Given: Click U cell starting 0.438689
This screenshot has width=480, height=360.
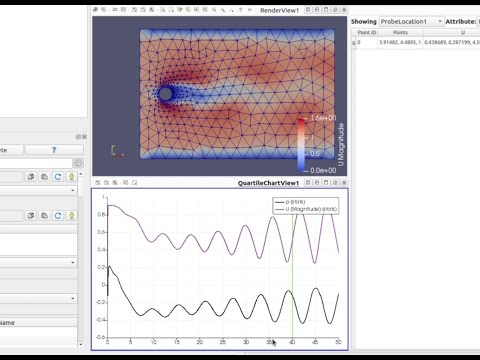Looking at the screenshot, I should [x=452, y=43].
